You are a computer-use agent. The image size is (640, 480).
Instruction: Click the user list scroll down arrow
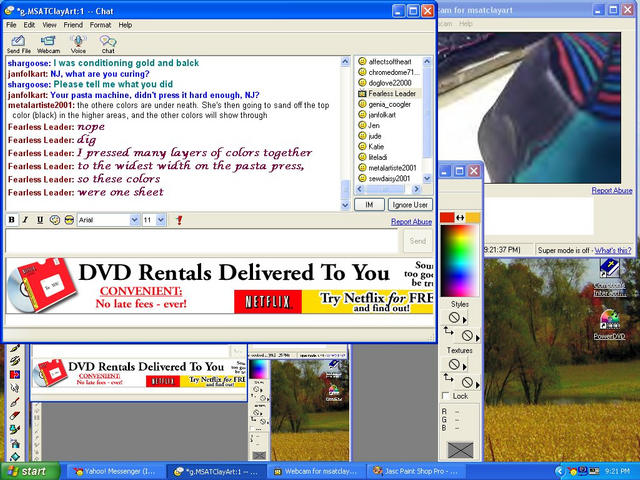pos(427,178)
